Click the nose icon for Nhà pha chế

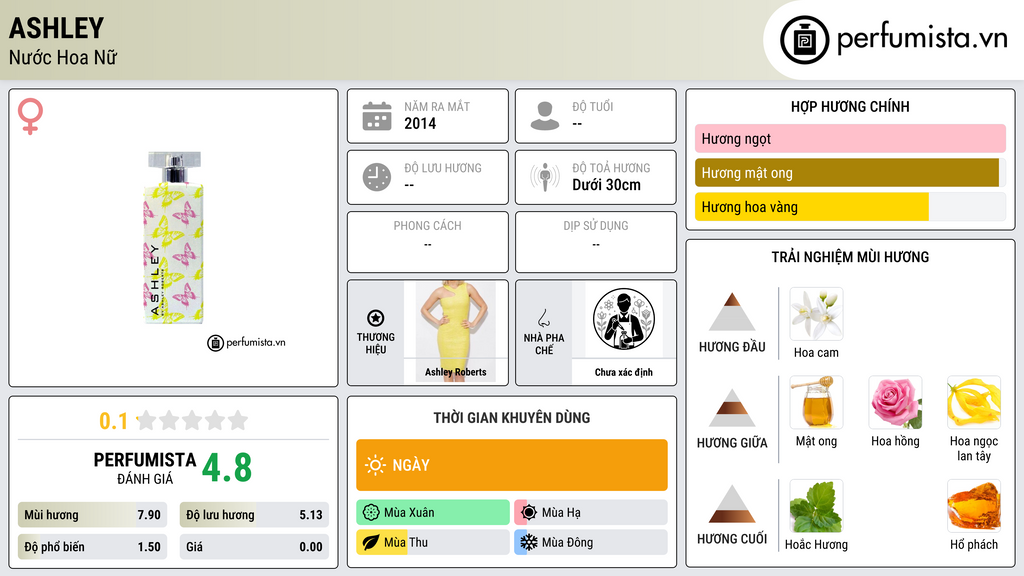pos(543,318)
